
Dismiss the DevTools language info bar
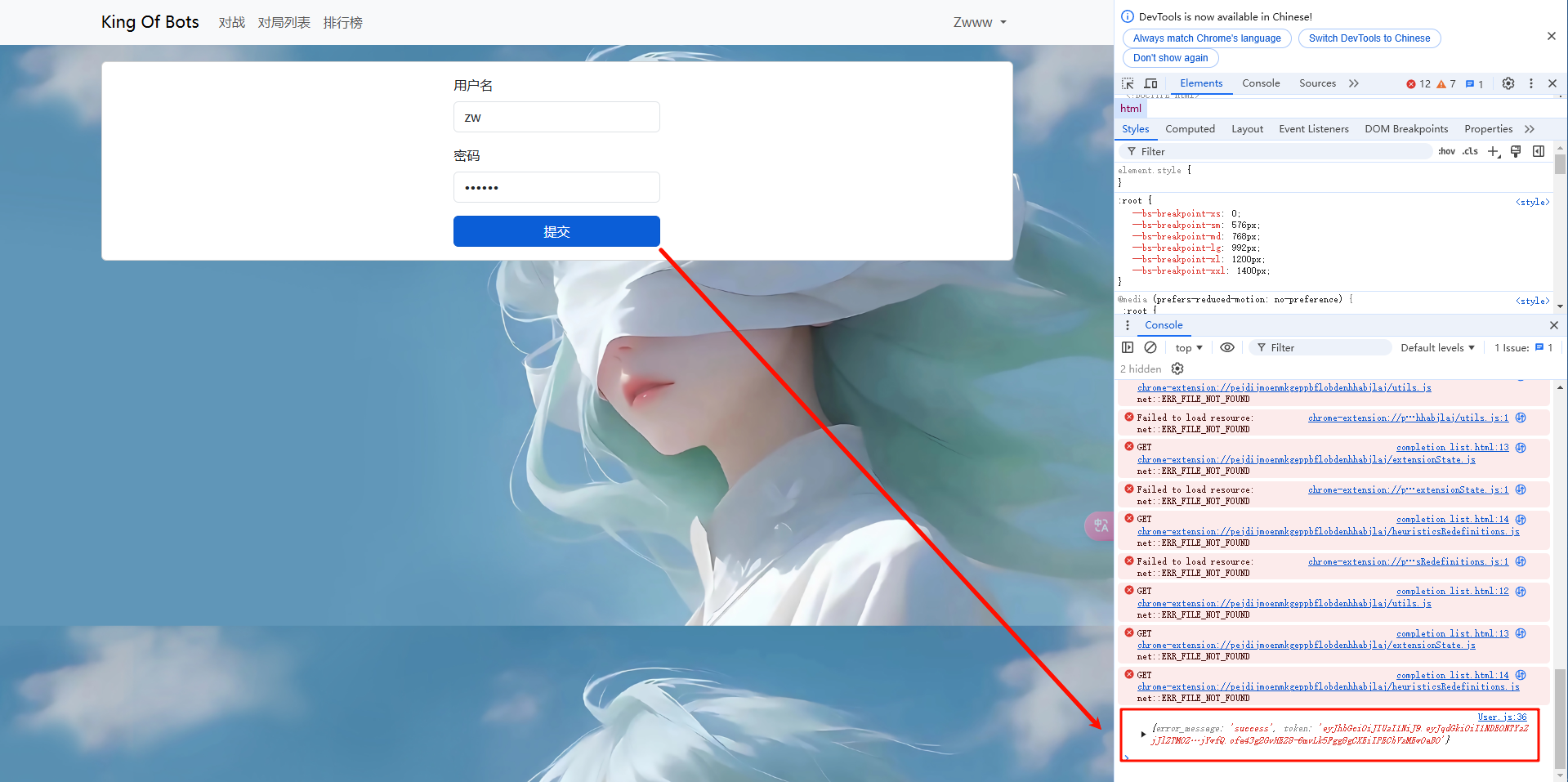[x=1552, y=36]
